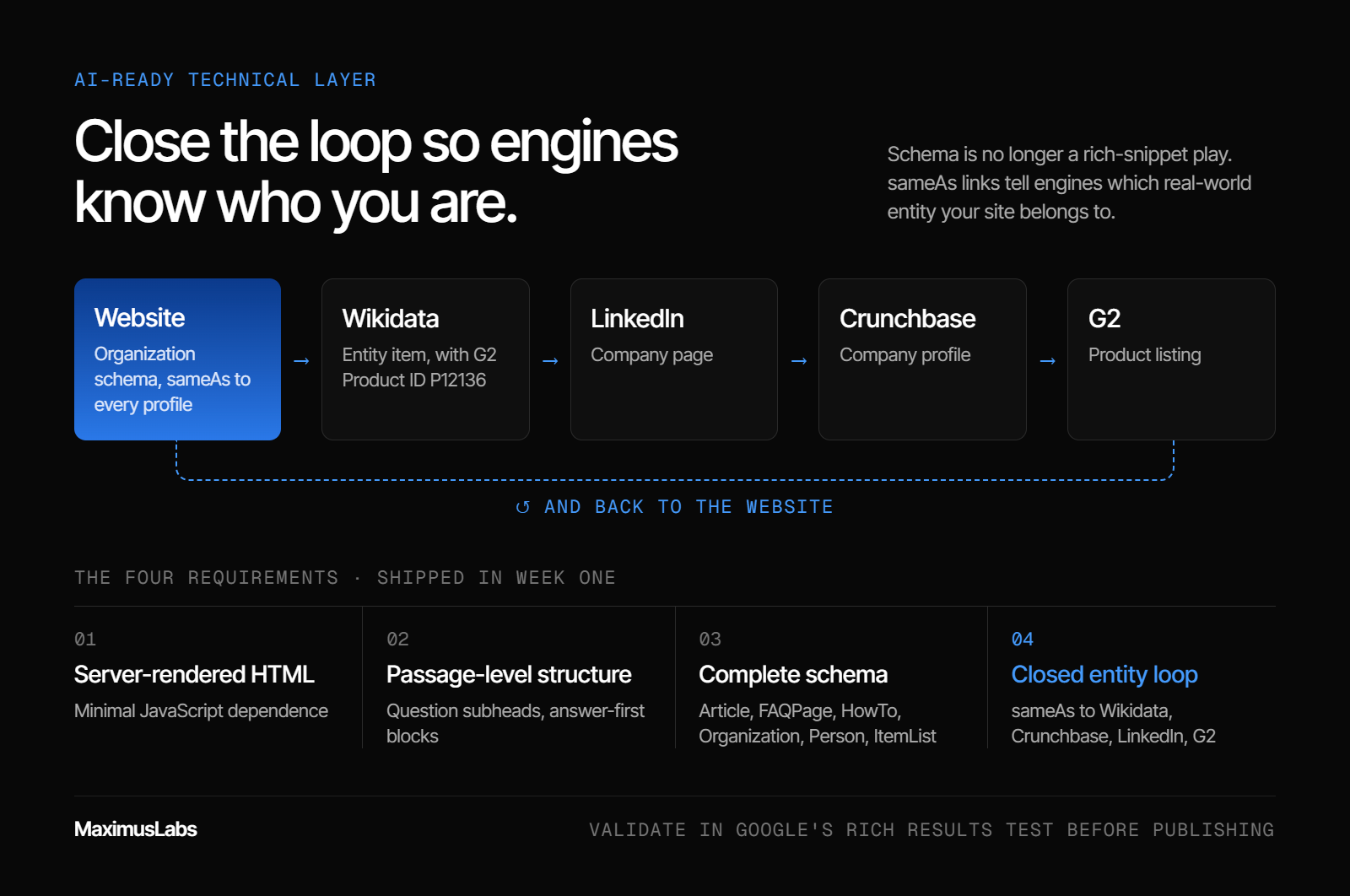This screenshot has width=1350, height=896.
Task: Click the requirement number '02'
Action: point(397,640)
